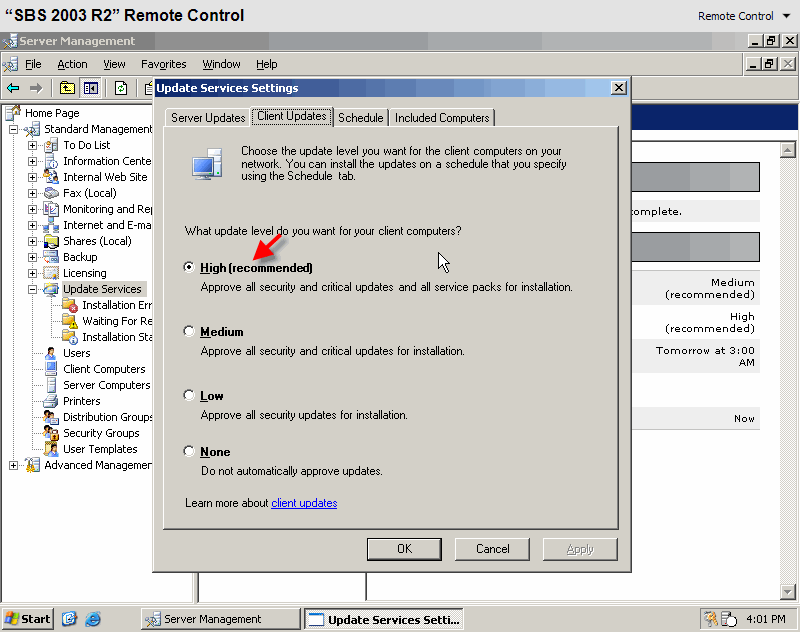Screen dimensions: 800x632
Task: Collapse the Update Services node
Action: point(32,289)
